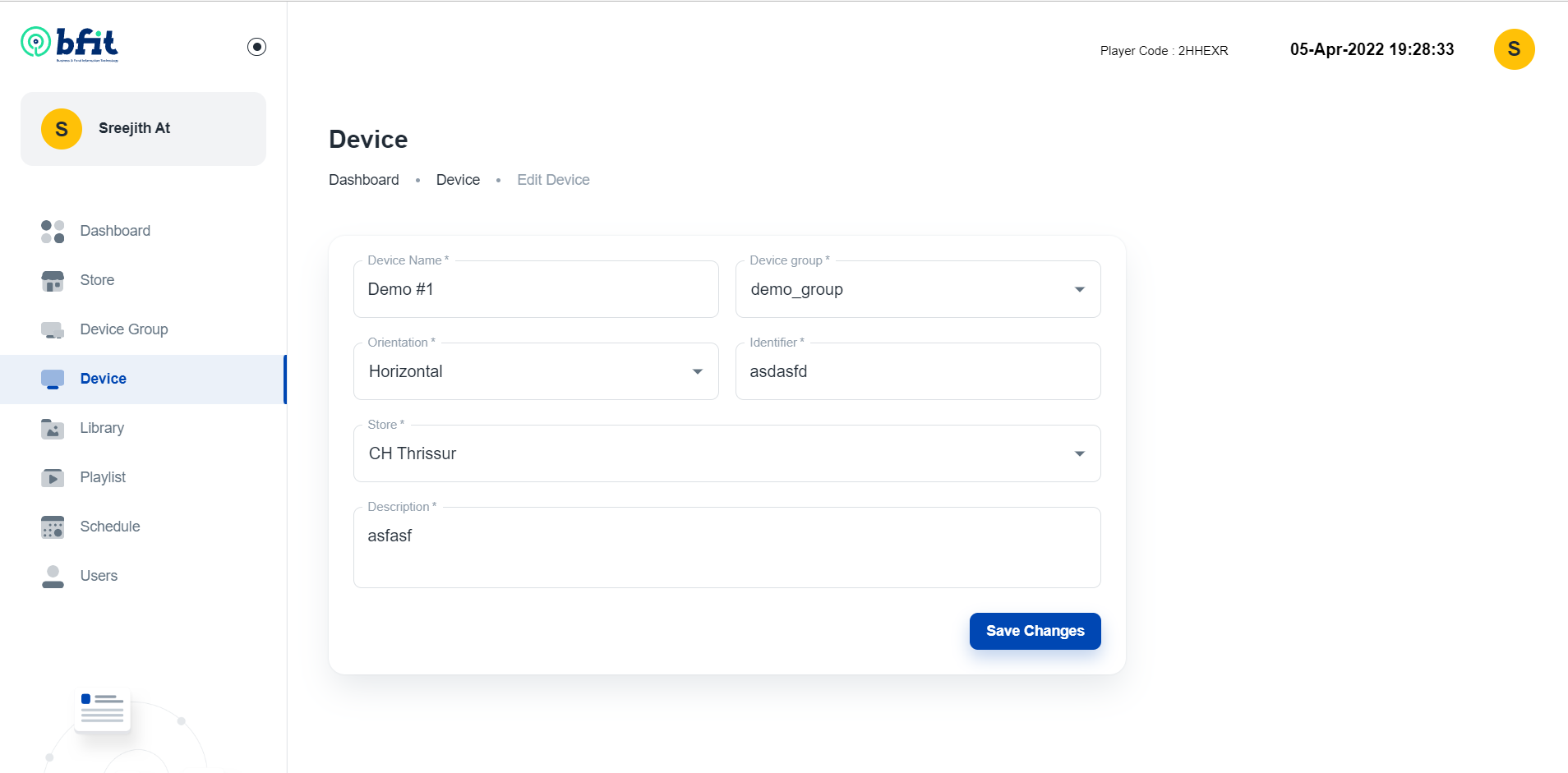Select the Device menu item
Screen dimensions: 1568x773
143,379
